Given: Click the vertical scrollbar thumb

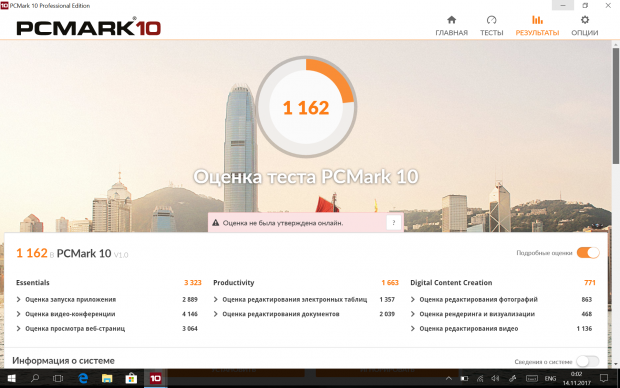Looking at the screenshot, I should tap(616, 106).
